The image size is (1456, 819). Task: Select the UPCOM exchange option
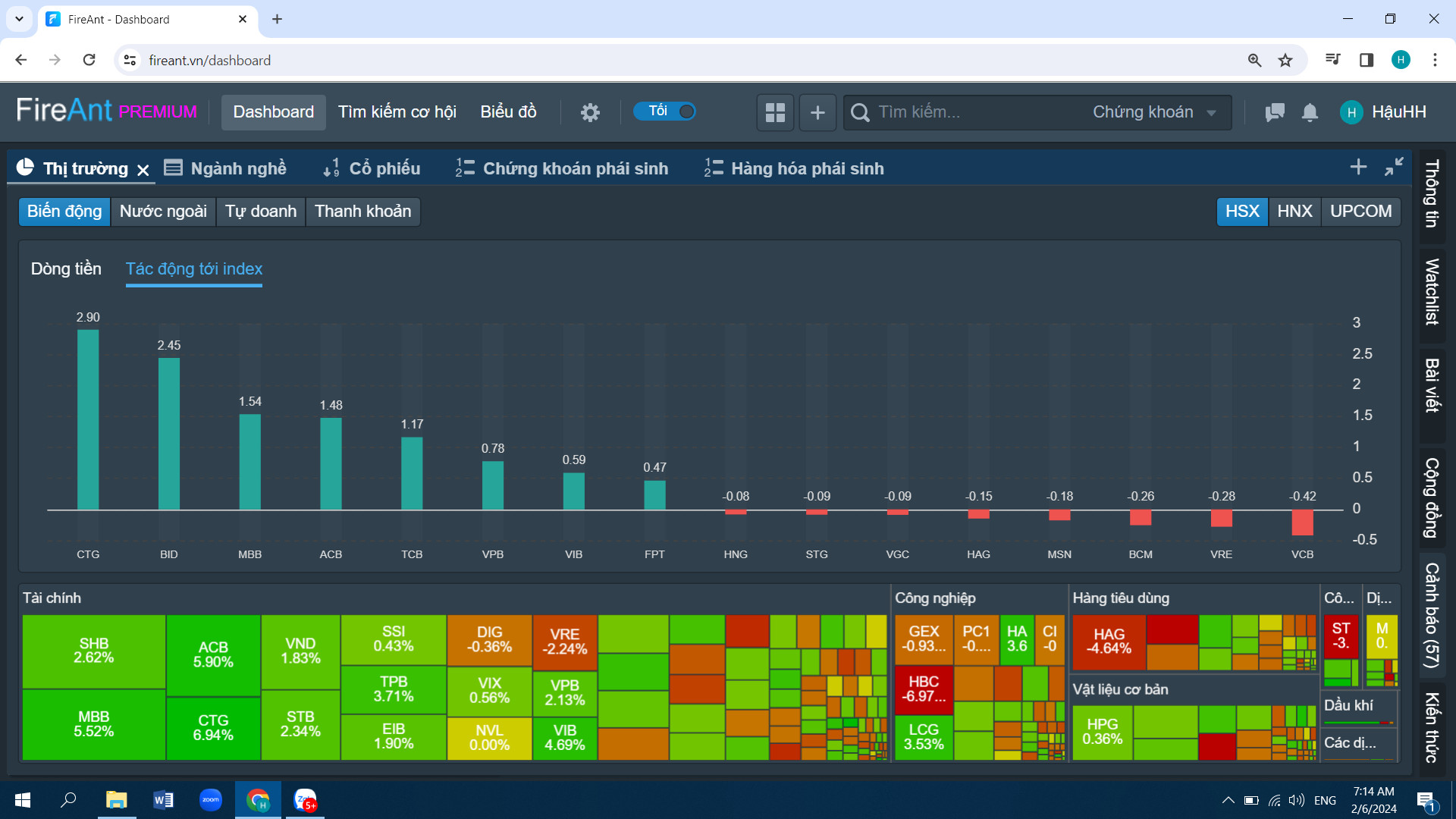point(1361,212)
